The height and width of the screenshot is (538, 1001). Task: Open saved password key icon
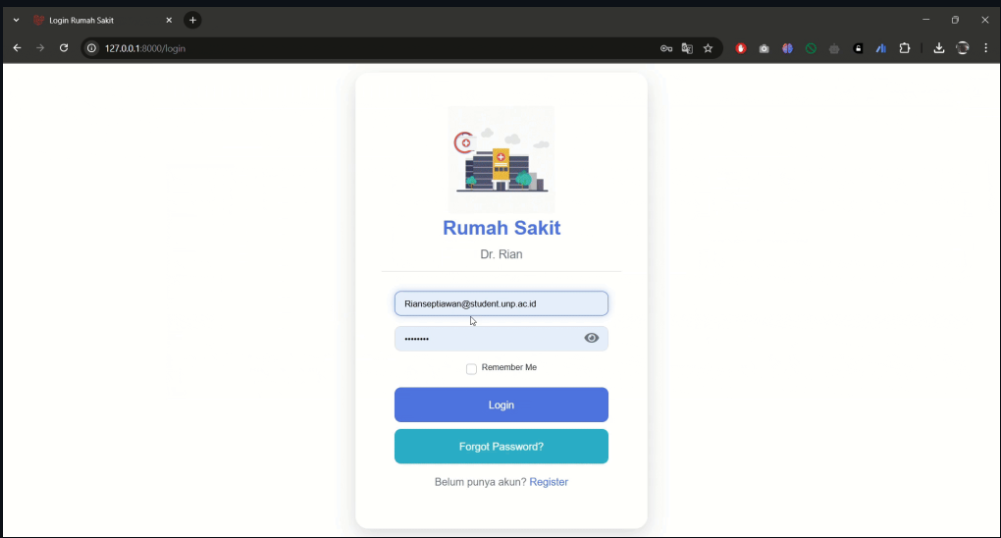(x=666, y=49)
